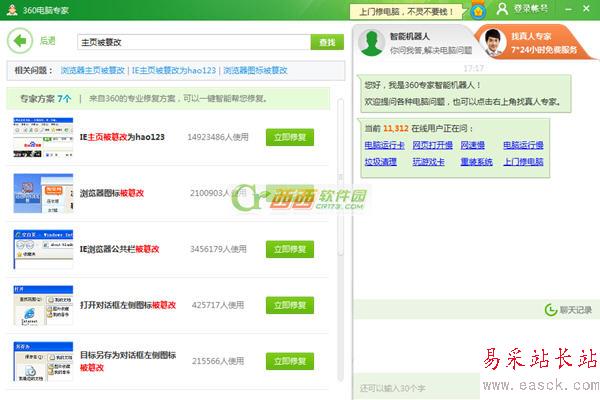Screen dimensions: 600x400
Task: Minimize the 360电脑专家 window
Action: click(x=569, y=8)
